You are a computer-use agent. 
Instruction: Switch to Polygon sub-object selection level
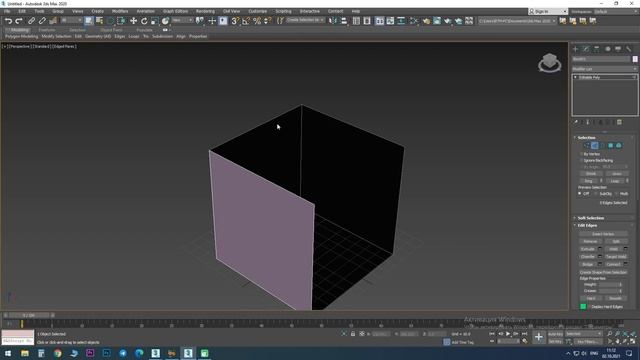click(611, 145)
